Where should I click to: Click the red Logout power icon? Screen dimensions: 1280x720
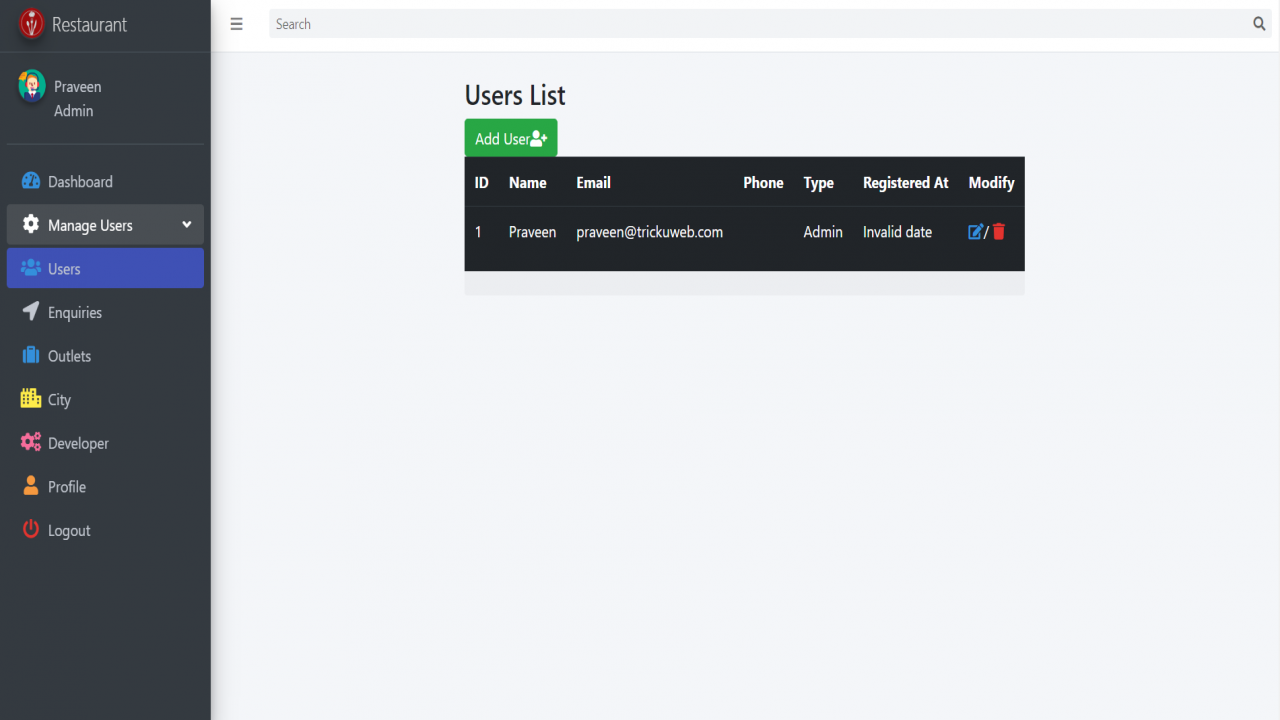tap(31, 529)
